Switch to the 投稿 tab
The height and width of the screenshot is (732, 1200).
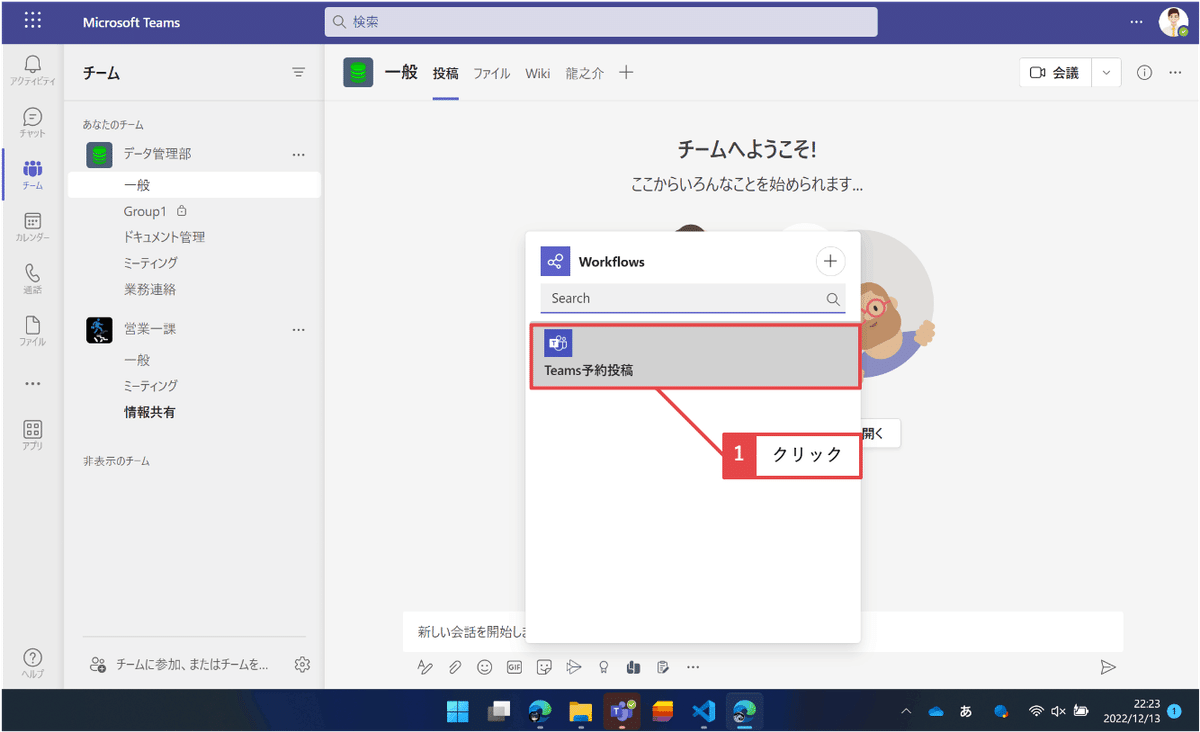tap(446, 73)
